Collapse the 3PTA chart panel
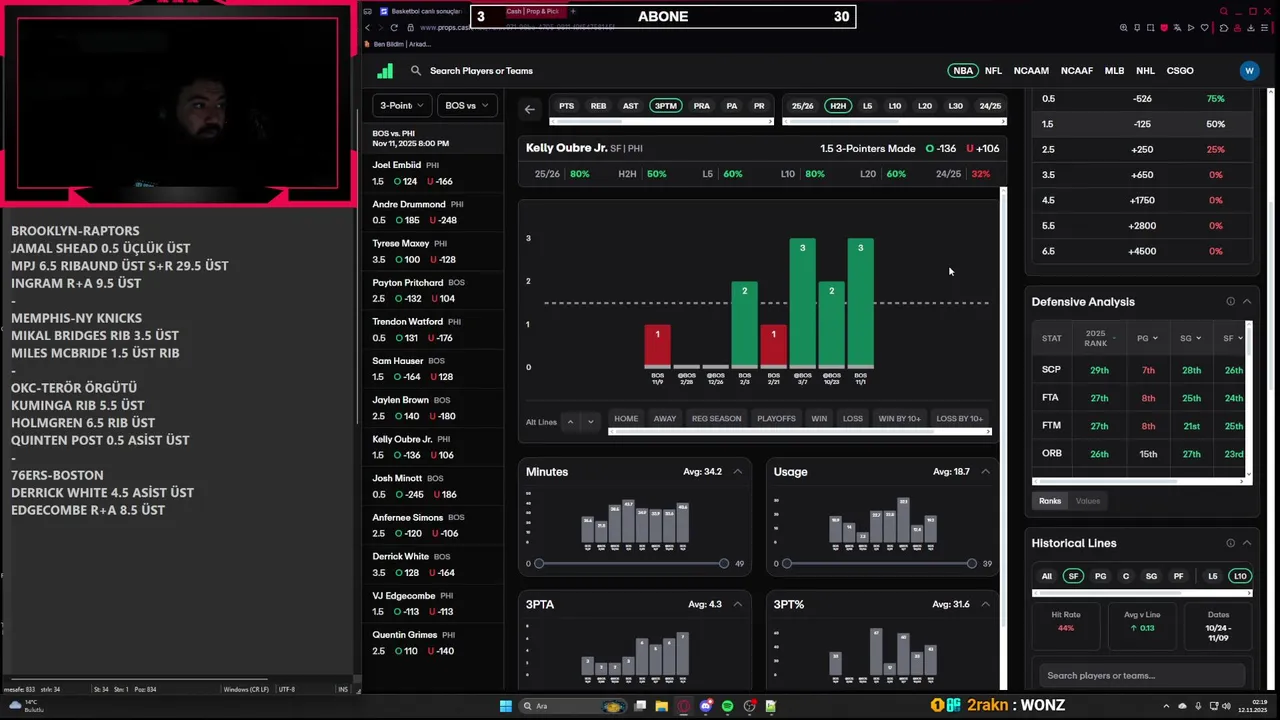This screenshot has height=720, width=1280. tap(738, 604)
